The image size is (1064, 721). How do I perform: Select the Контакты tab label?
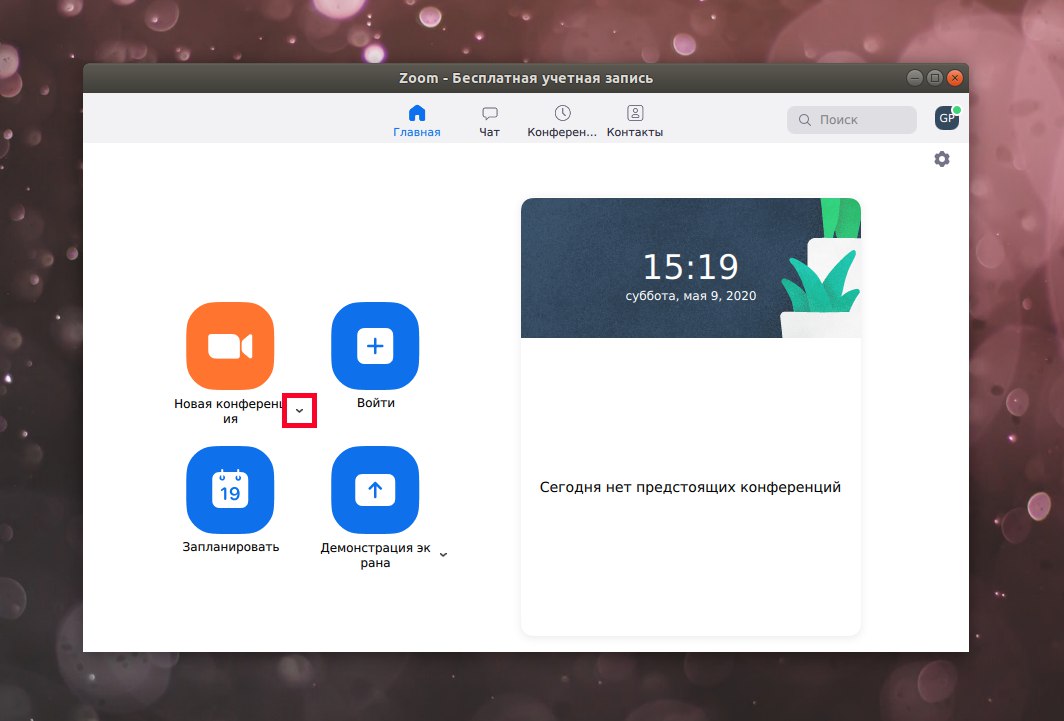pos(634,132)
